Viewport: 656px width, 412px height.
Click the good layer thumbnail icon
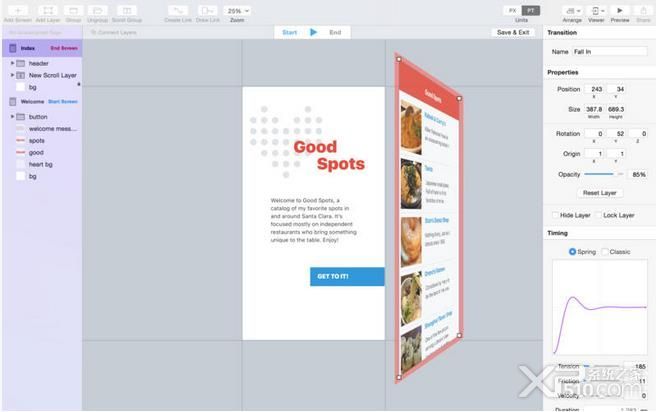pos(20,153)
